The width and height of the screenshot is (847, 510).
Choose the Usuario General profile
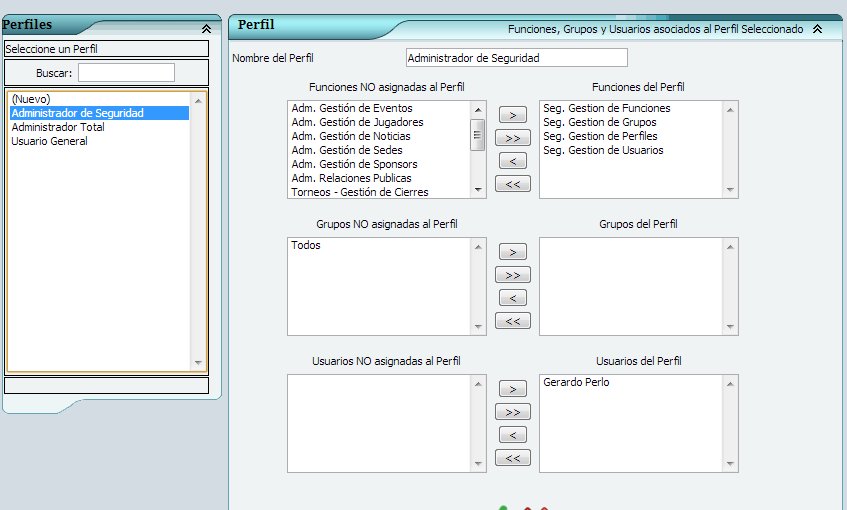(49, 141)
